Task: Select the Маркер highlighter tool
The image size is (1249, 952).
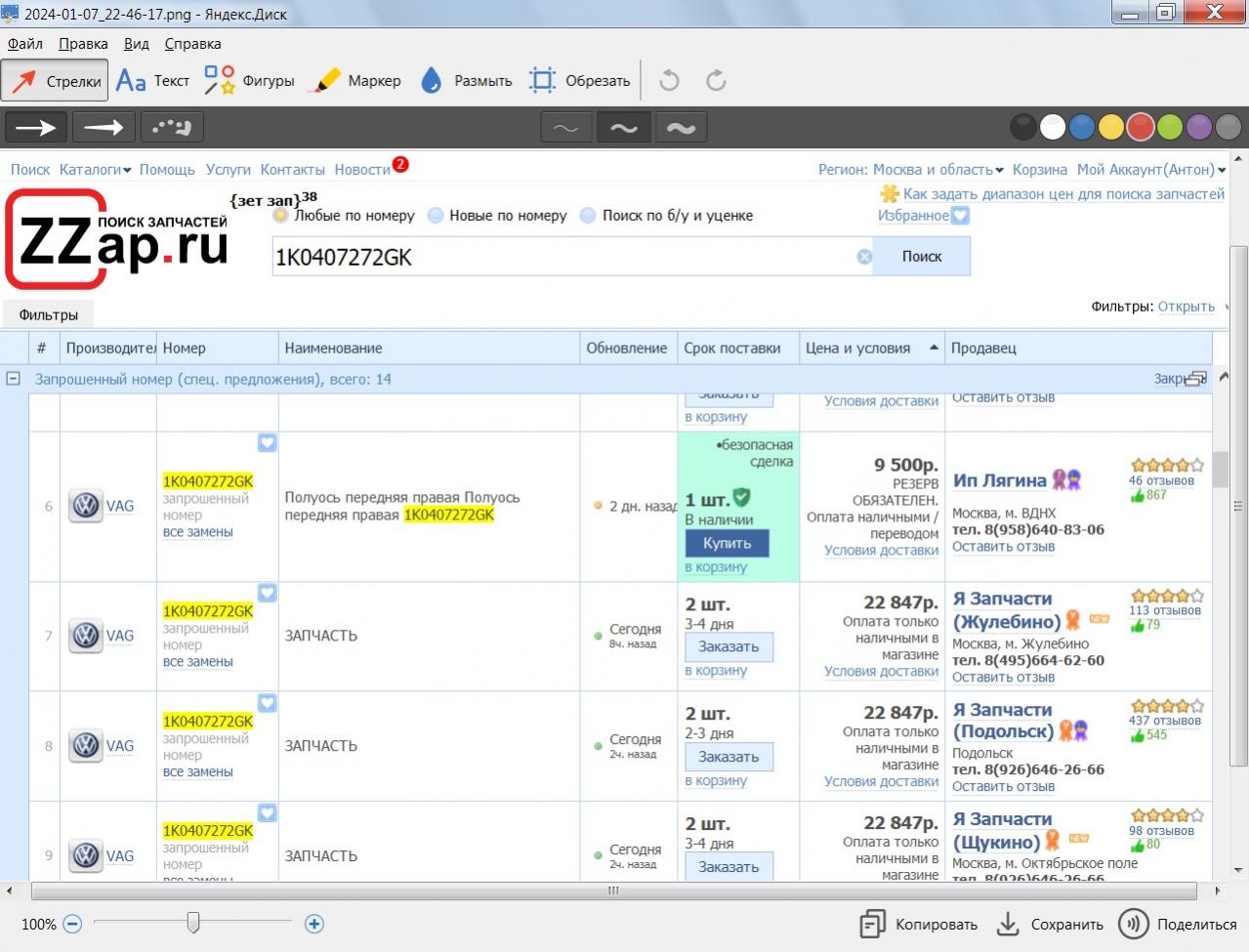Action: click(355, 81)
